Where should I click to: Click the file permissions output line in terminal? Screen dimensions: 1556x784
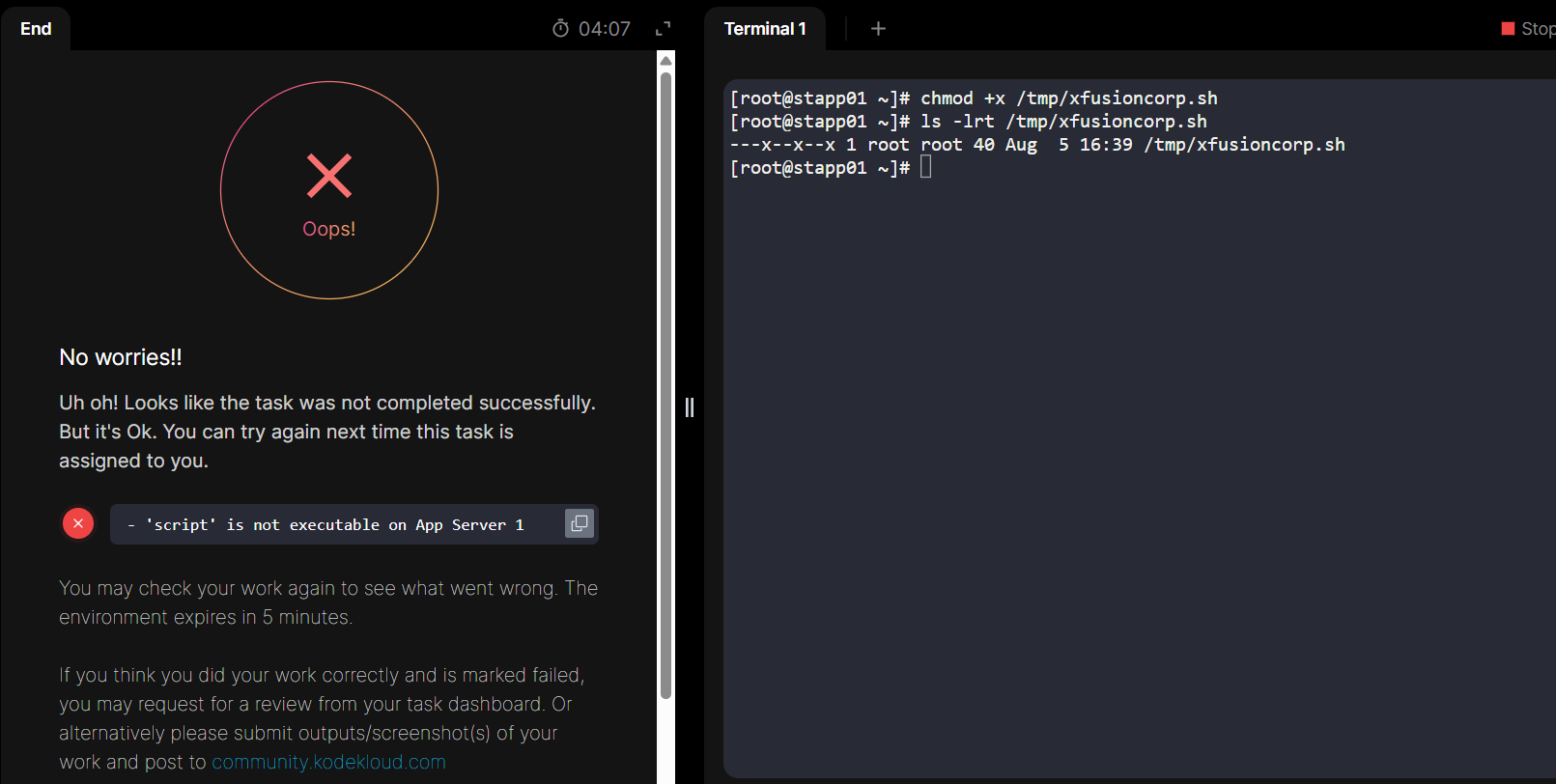pyautogui.click(x=1036, y=145)
